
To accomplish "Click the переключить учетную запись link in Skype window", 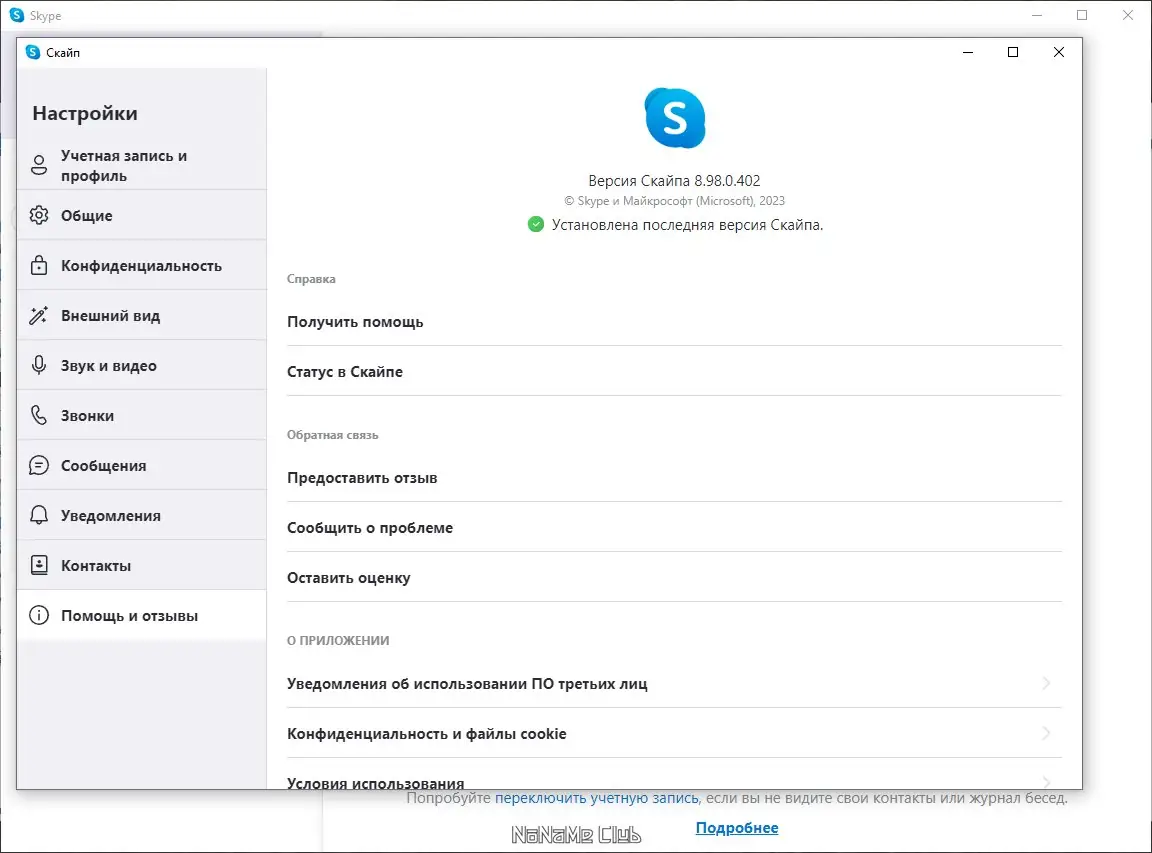I will 597,798.
